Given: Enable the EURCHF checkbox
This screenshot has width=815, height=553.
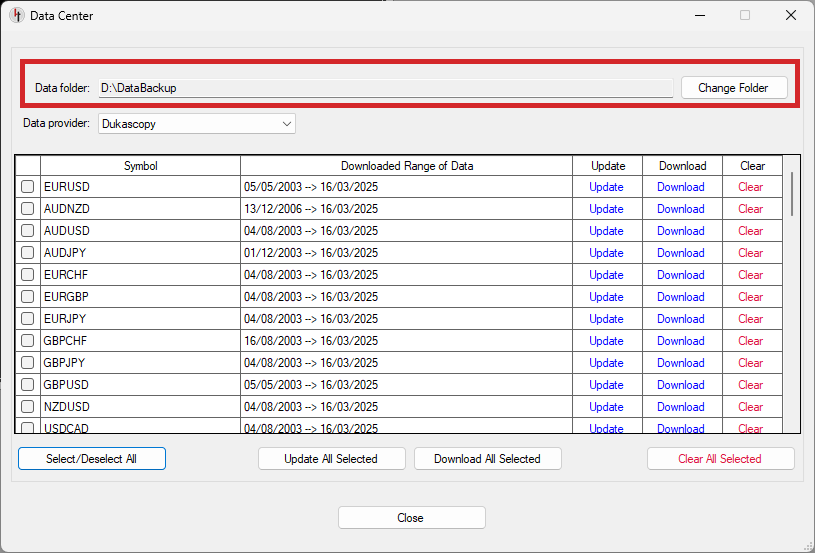Looking at the screenshot, I should pos(28,274).
